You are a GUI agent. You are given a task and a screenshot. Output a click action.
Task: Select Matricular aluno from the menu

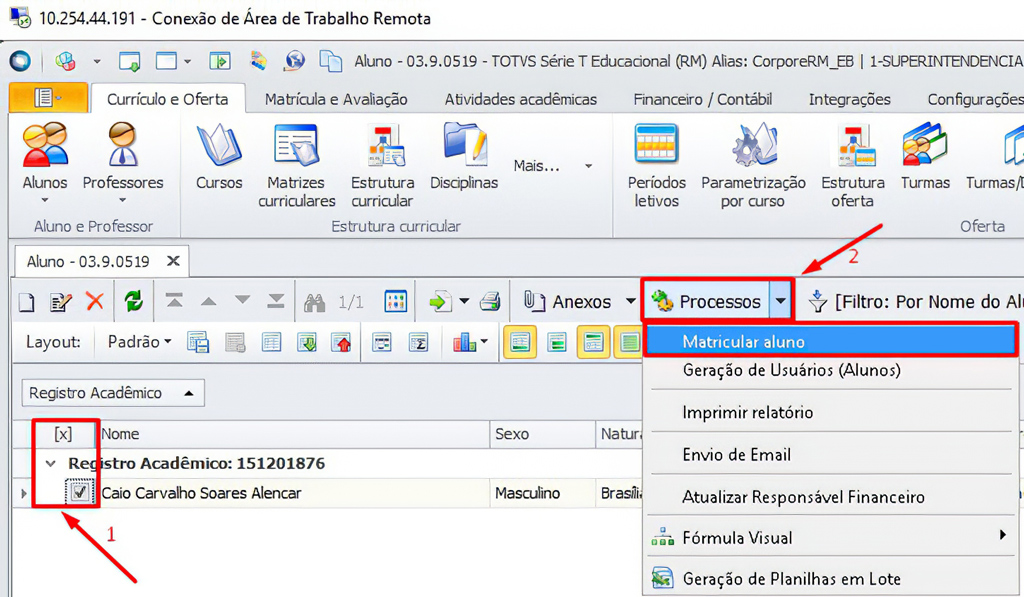[743, 342]
